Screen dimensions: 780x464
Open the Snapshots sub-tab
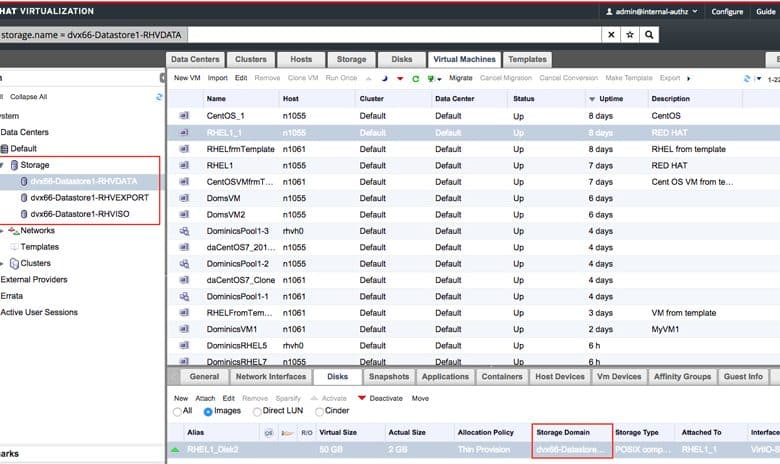pos(389,376)
